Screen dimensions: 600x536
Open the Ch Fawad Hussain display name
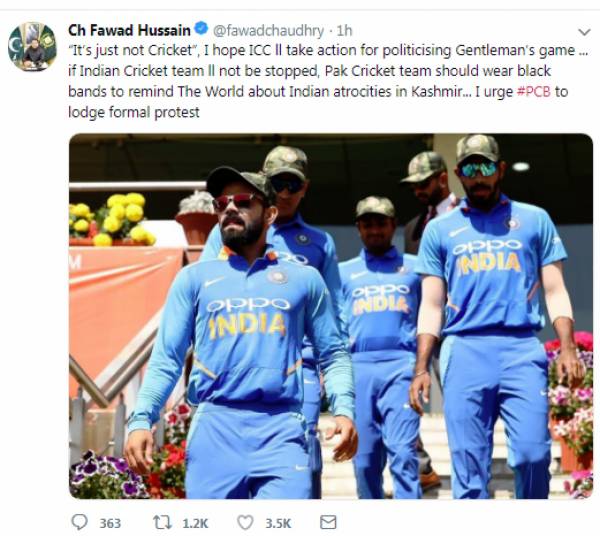(x=129, y=30)
